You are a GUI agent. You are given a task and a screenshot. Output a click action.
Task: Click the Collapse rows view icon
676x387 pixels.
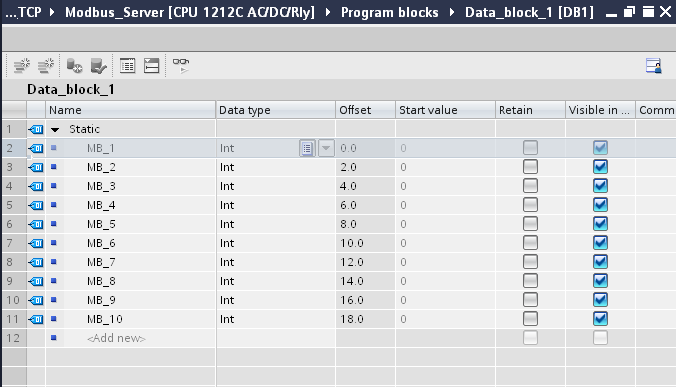[151, 66]
